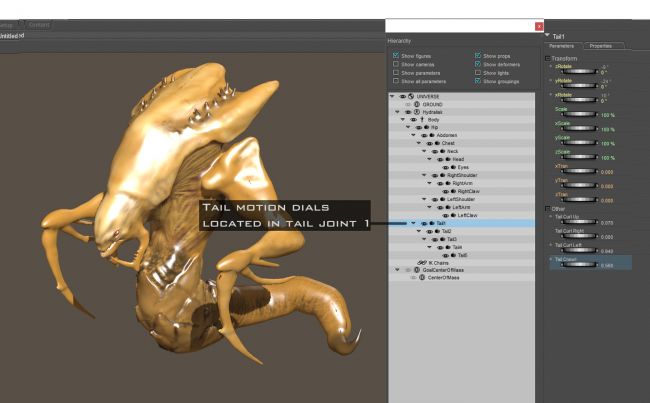The width and height of the screenshot is (650, 403).
Task: Collapse the Tail1 tree node
Action: point(413,223)
